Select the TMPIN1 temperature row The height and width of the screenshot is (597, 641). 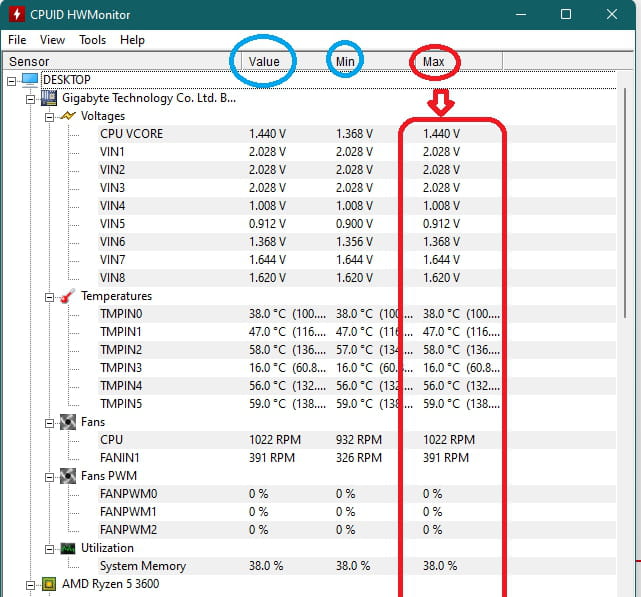click(356, 332)
